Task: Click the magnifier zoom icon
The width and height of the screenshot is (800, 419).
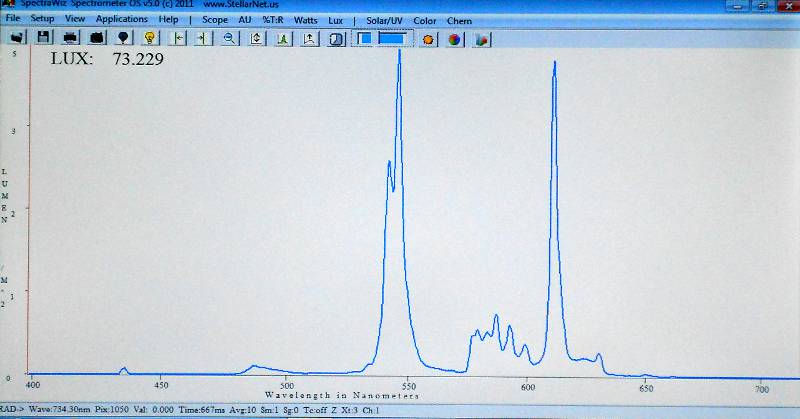Action: (230, 38)
